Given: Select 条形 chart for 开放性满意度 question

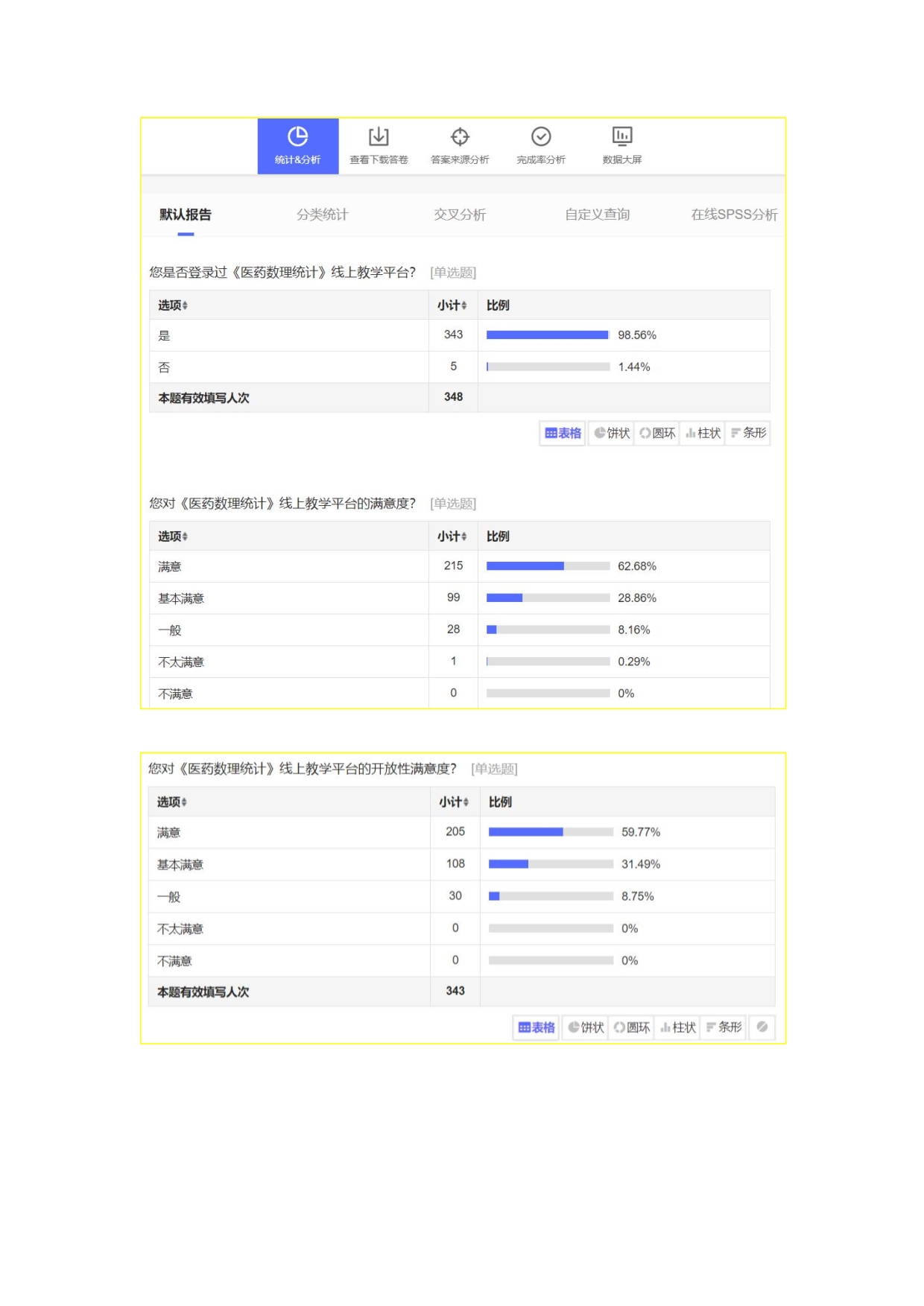Looking at the screenshot, I should pyautogui.click(x=724, y=1027).
